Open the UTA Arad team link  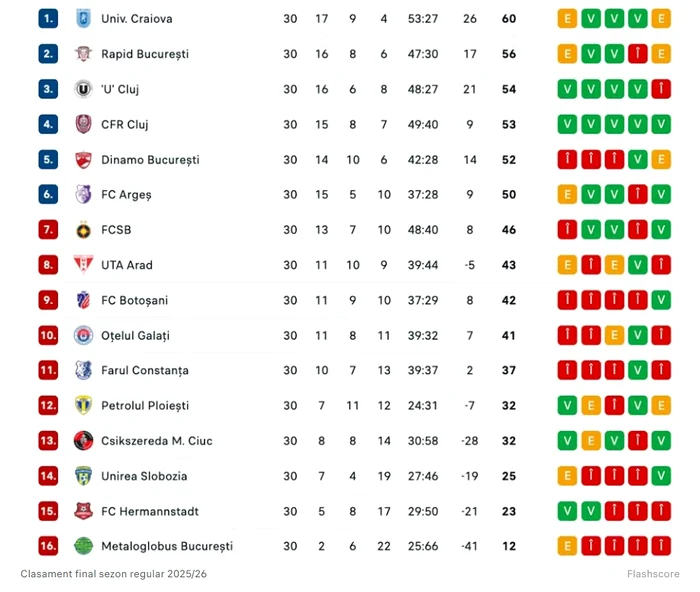(127, 265)
